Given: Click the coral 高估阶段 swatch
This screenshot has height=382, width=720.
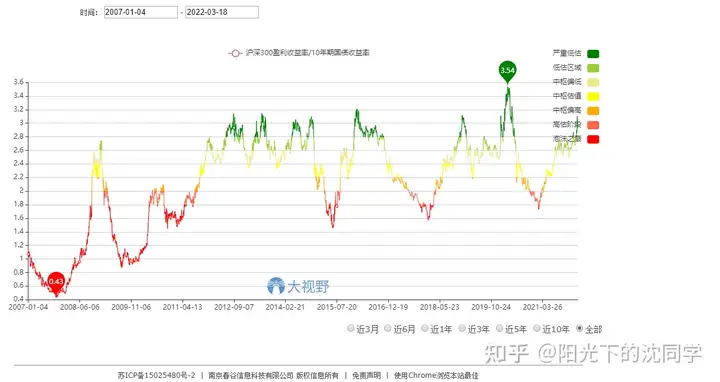Looking at the screenshot, I should tap(593, 125).
